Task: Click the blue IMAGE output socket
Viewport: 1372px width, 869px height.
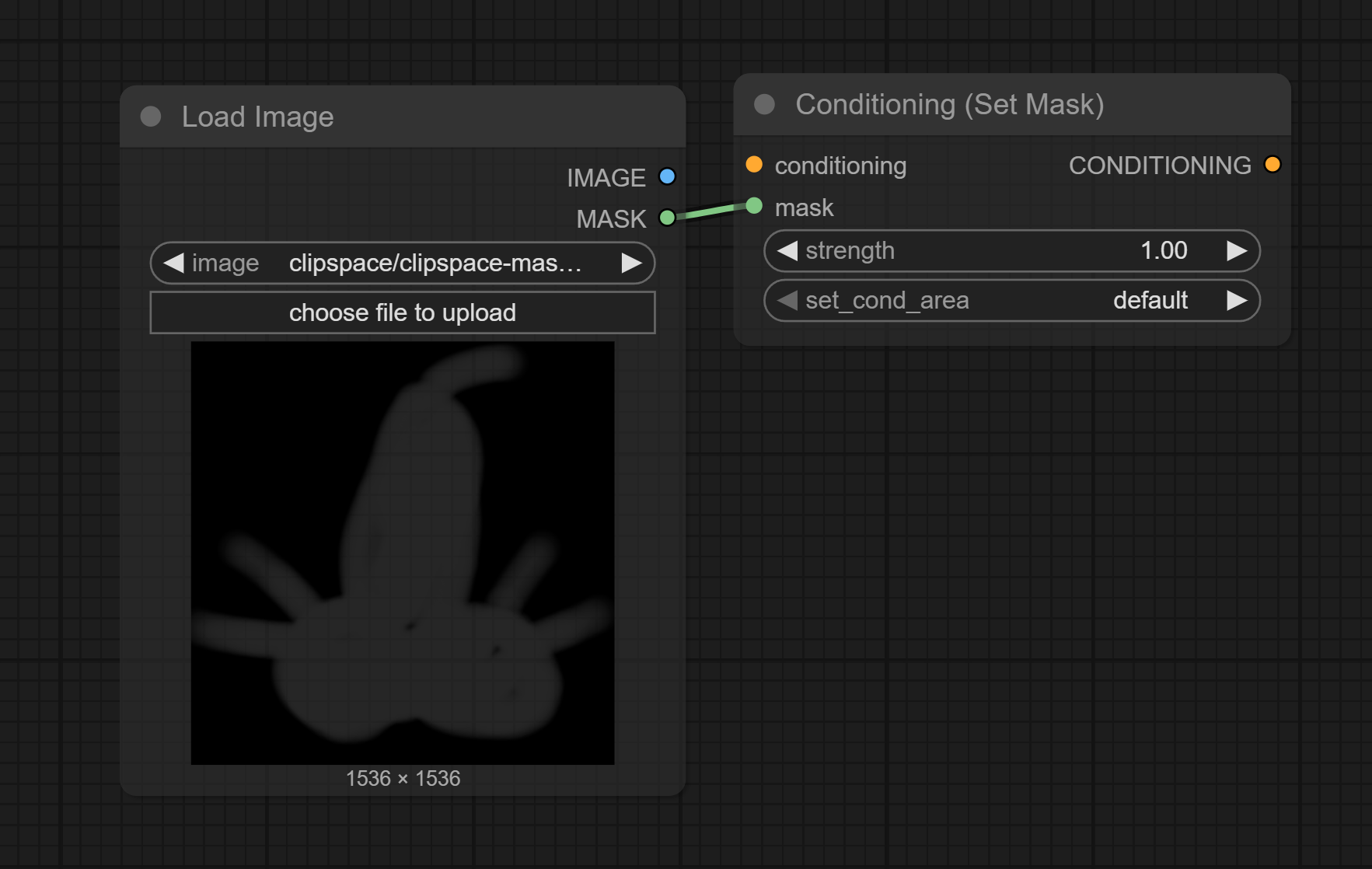Action: pyautogui.click(x=667, y=176)
